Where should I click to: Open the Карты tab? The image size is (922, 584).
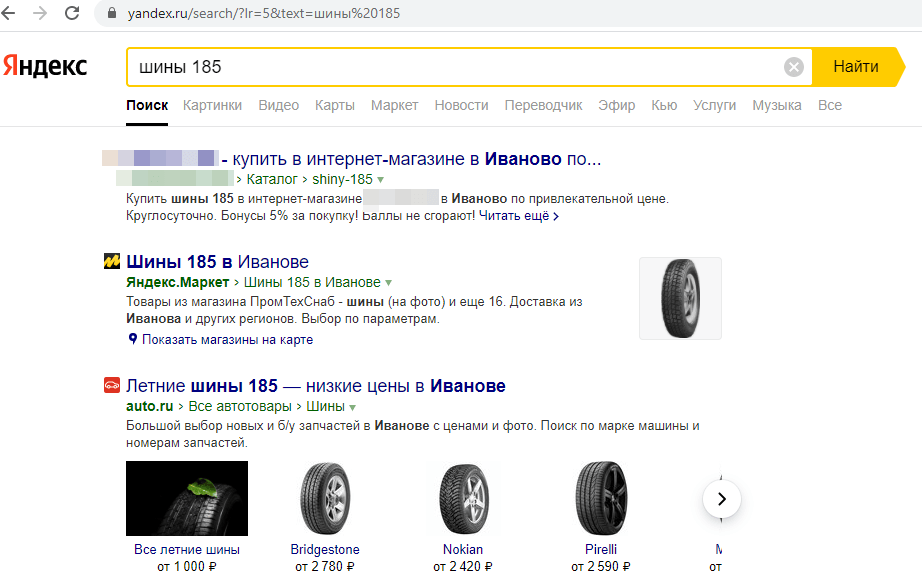tap(335, 105)
